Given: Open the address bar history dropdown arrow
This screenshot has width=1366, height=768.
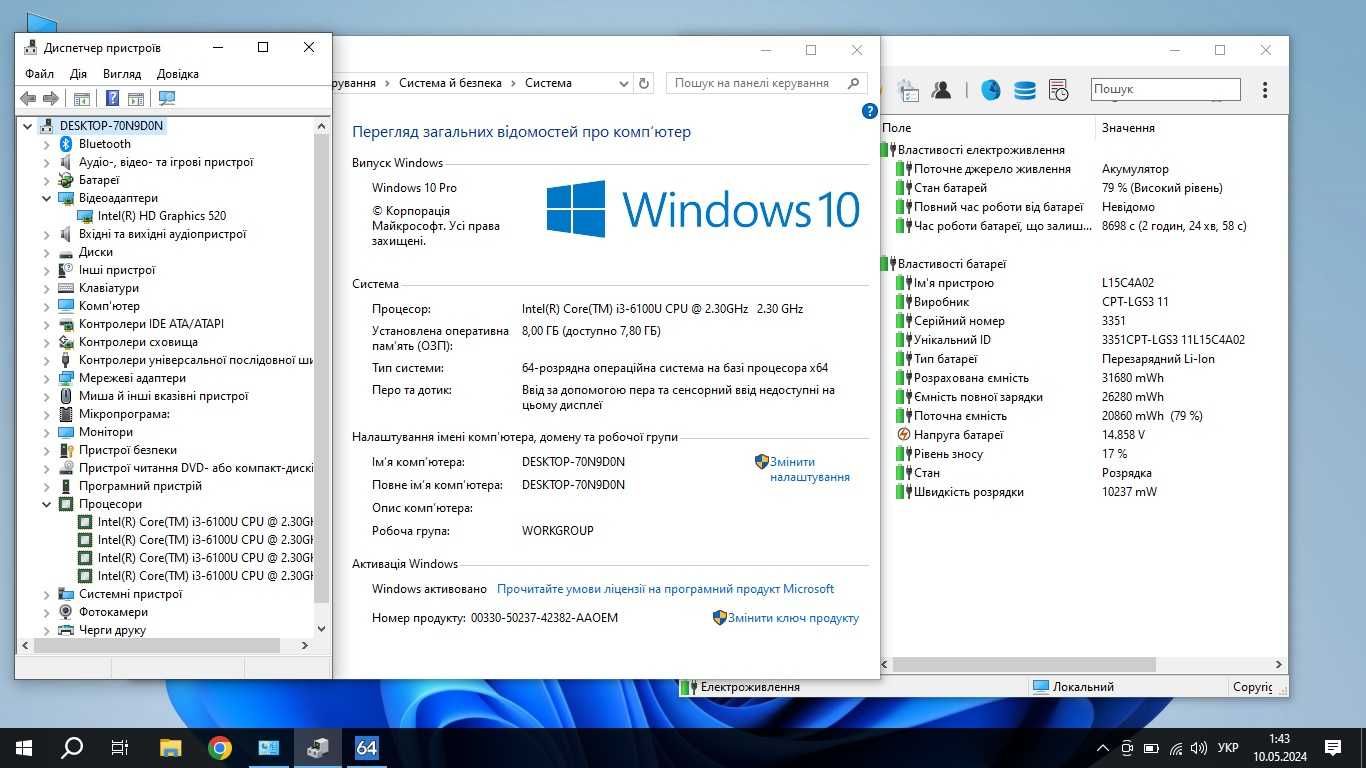Looking at the screenshot, I should 623,83.
